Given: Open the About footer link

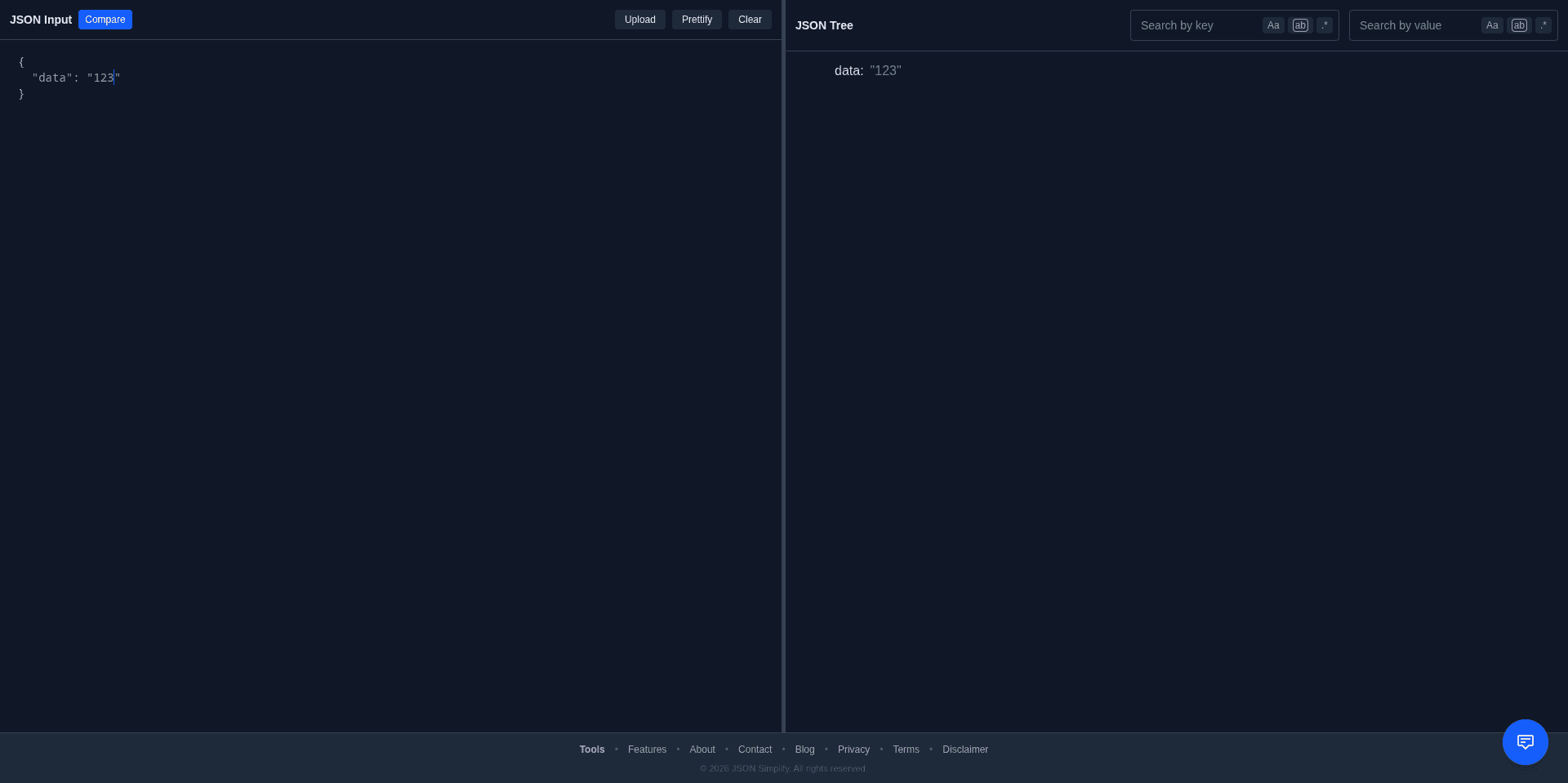Looking at the screenshot, I should (x=702, y=750).
